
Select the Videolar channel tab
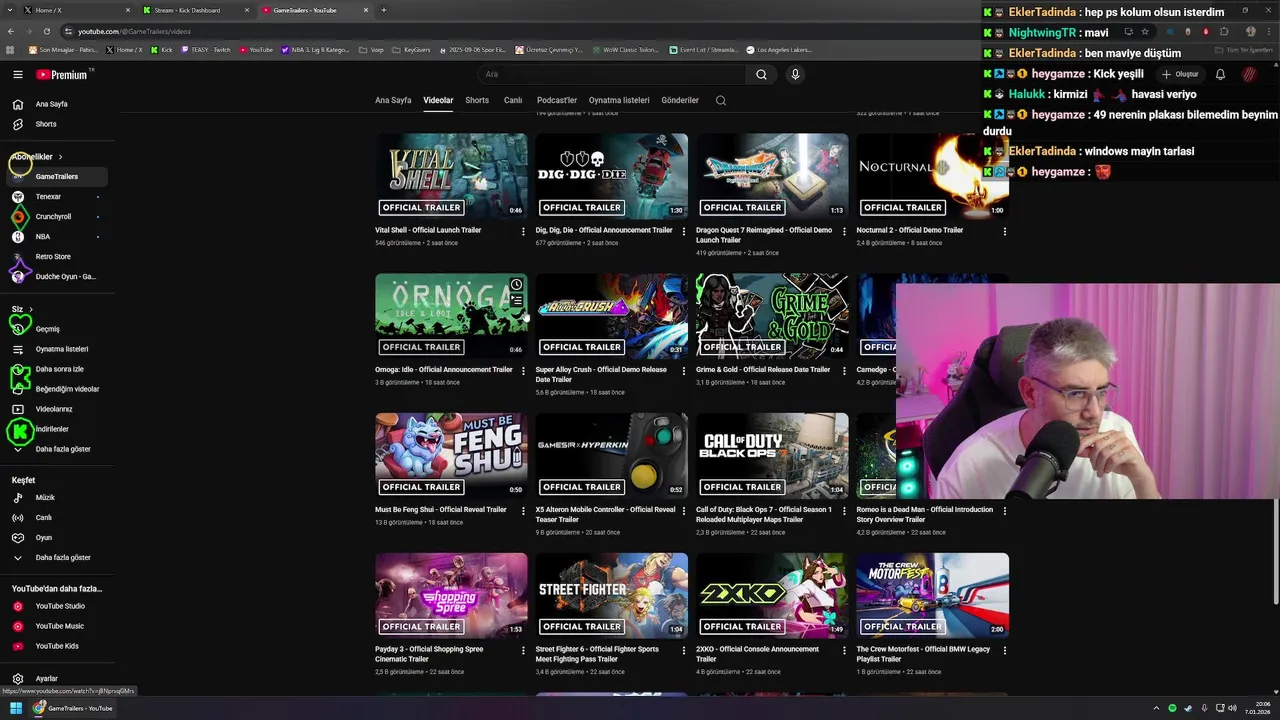pyautogui.click(x=438, y=100)
